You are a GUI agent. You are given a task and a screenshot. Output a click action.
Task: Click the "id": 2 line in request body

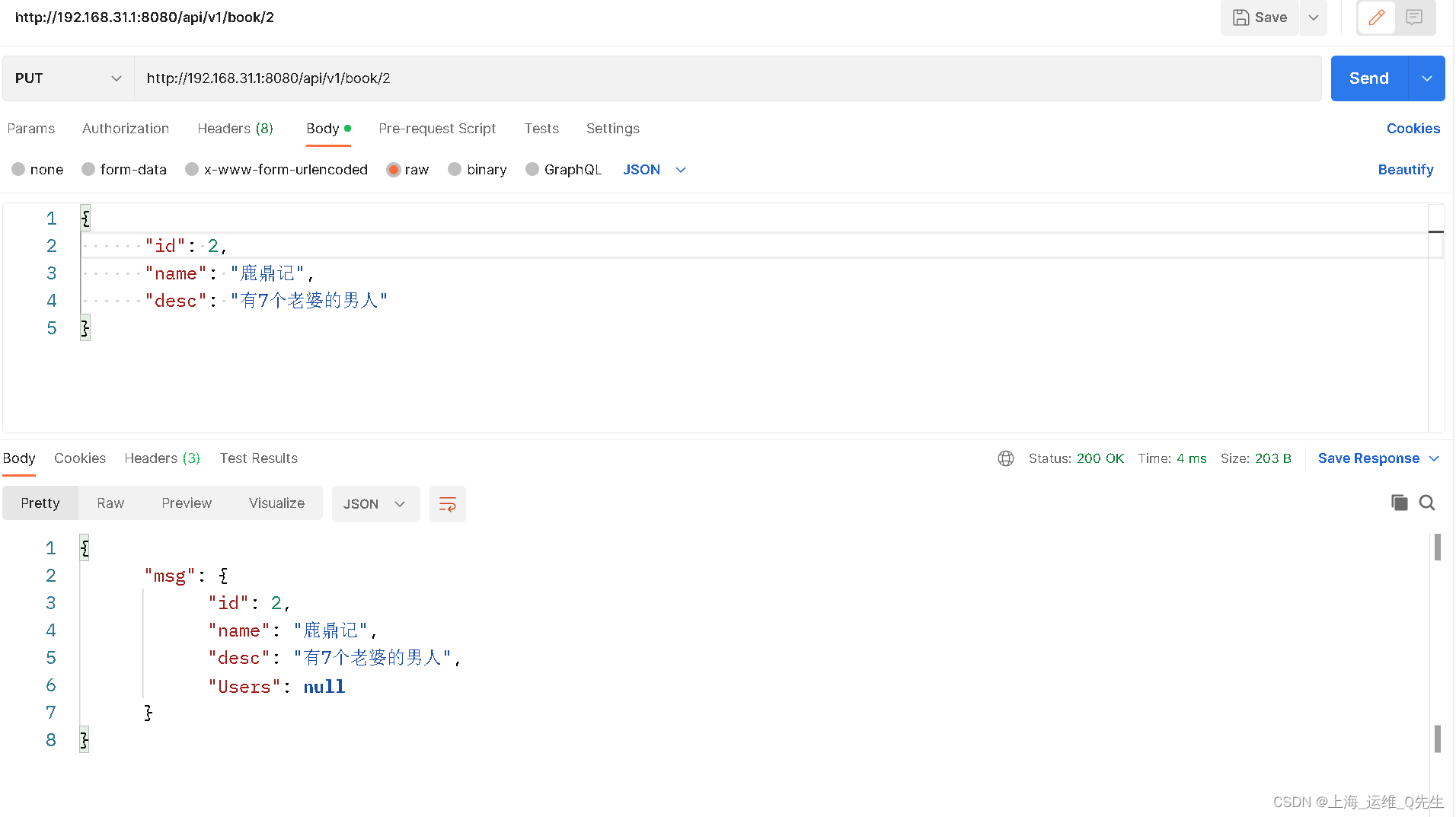pos(187,246)
